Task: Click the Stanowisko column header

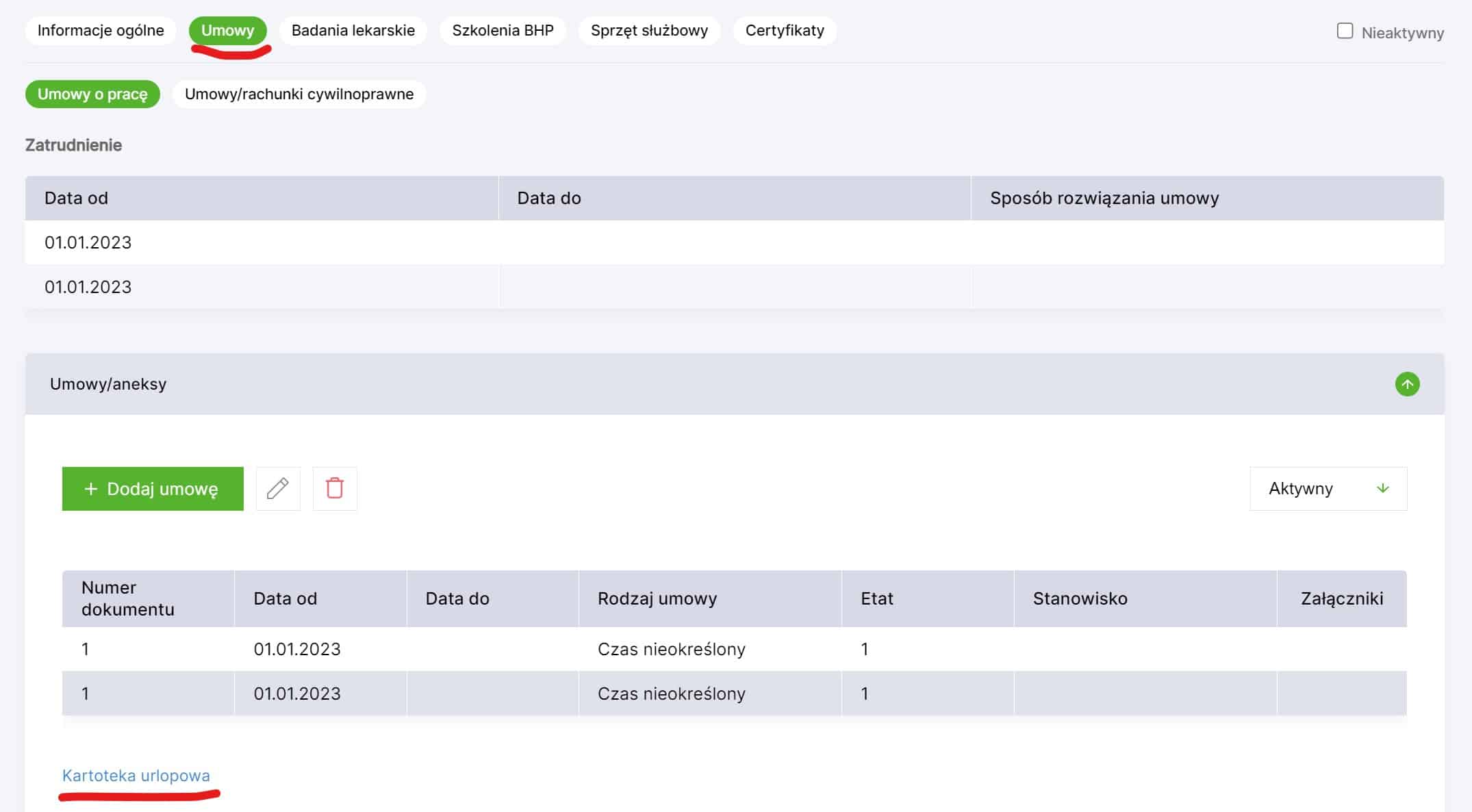Action: coord(1145,598)
